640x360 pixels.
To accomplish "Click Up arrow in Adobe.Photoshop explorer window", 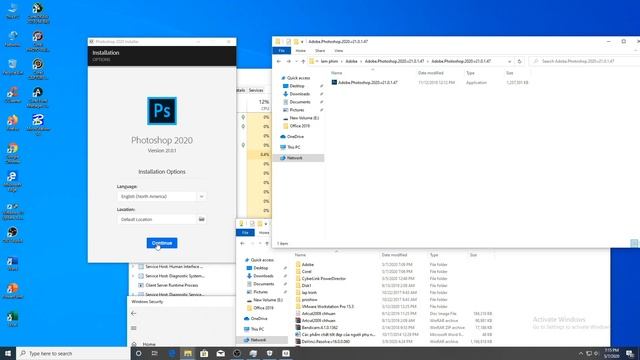I will click(303, 61).
